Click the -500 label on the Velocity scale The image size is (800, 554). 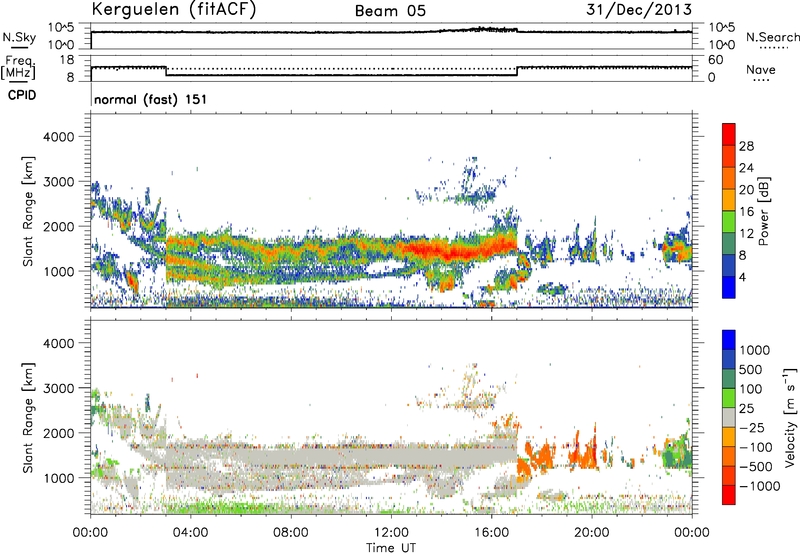click(x=756, y=466)
